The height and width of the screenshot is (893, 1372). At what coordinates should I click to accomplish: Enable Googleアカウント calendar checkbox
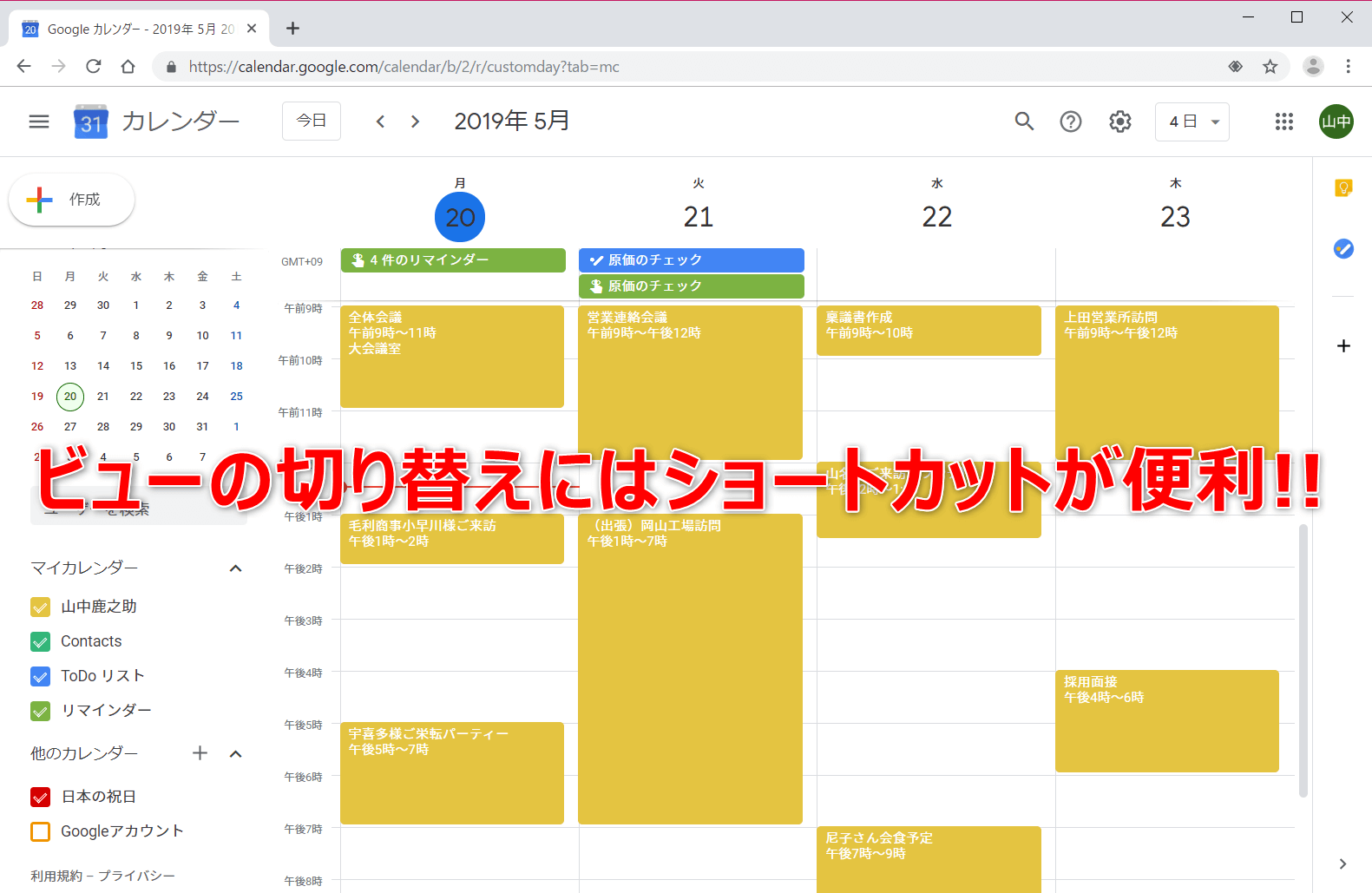[x=40, y=831]
